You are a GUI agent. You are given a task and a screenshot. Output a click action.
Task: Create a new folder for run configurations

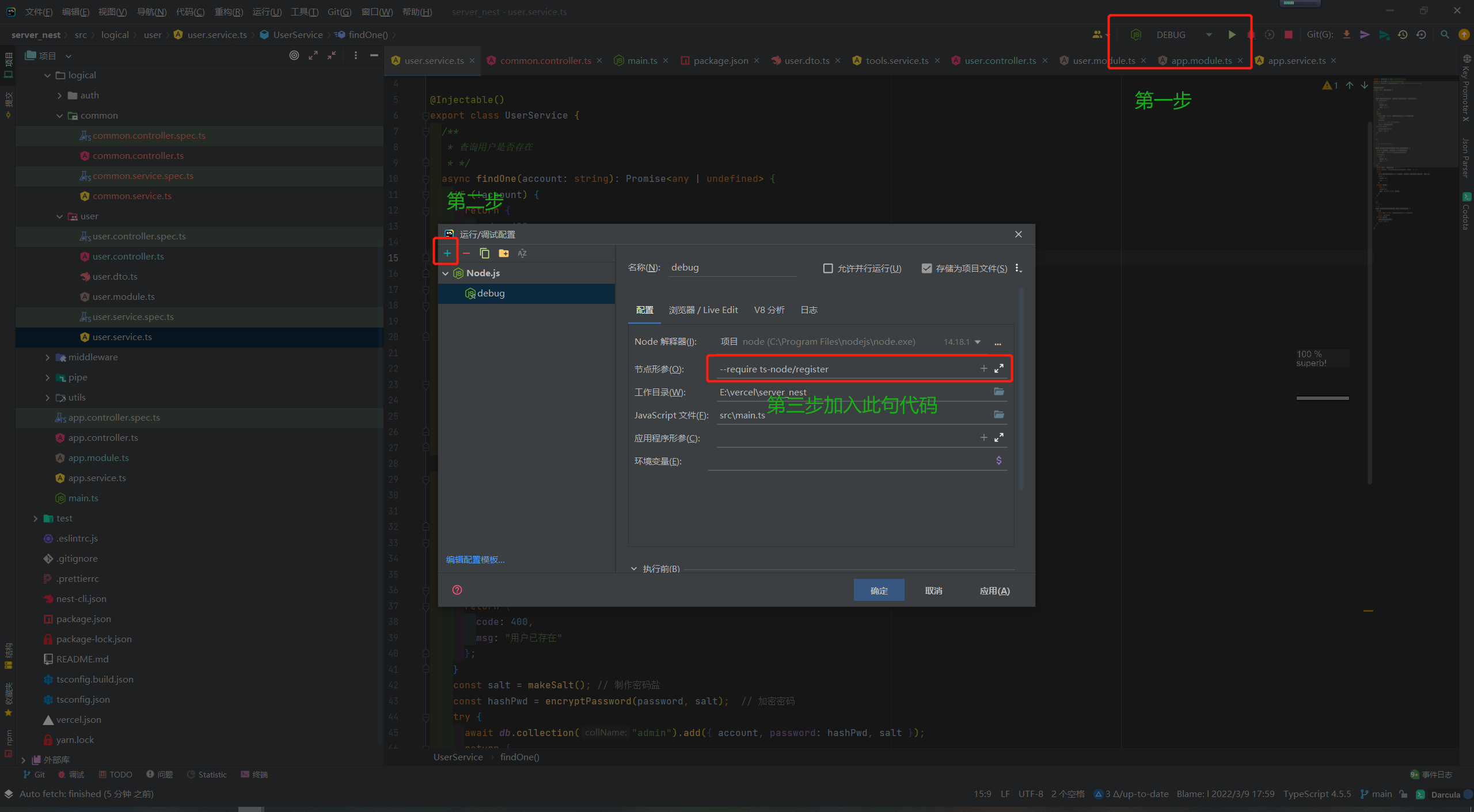click(504, 253)
